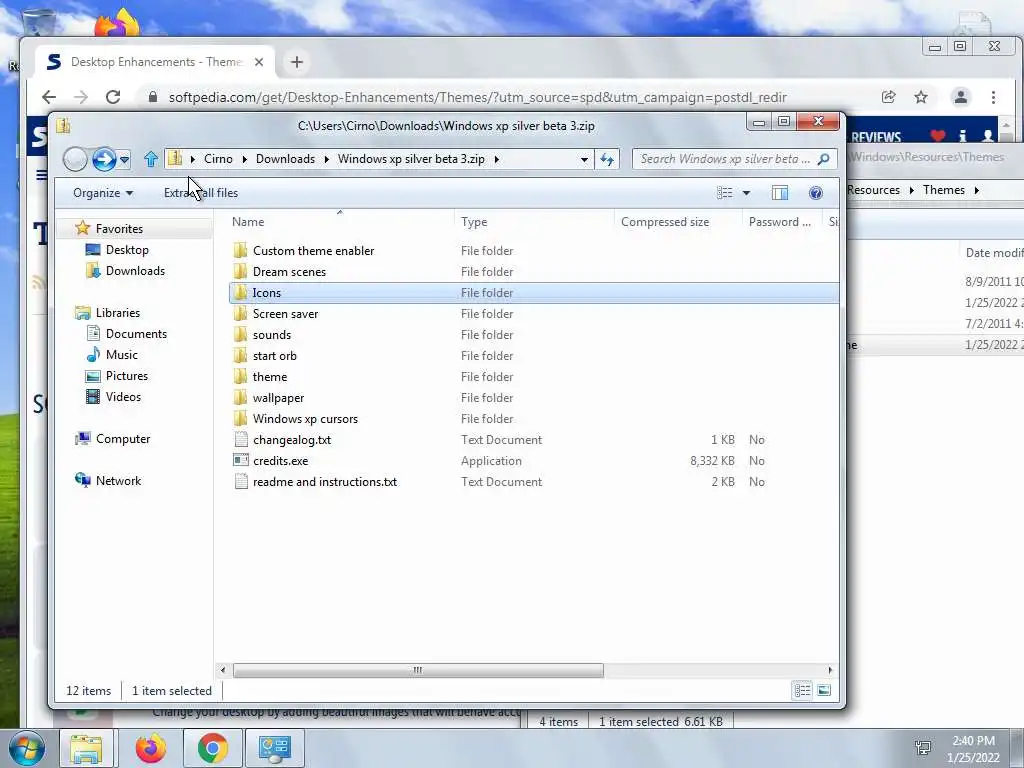Expand arrow after Downloads breadcrumb
The image size is (1024, 768).
click(x=327, y=159)
